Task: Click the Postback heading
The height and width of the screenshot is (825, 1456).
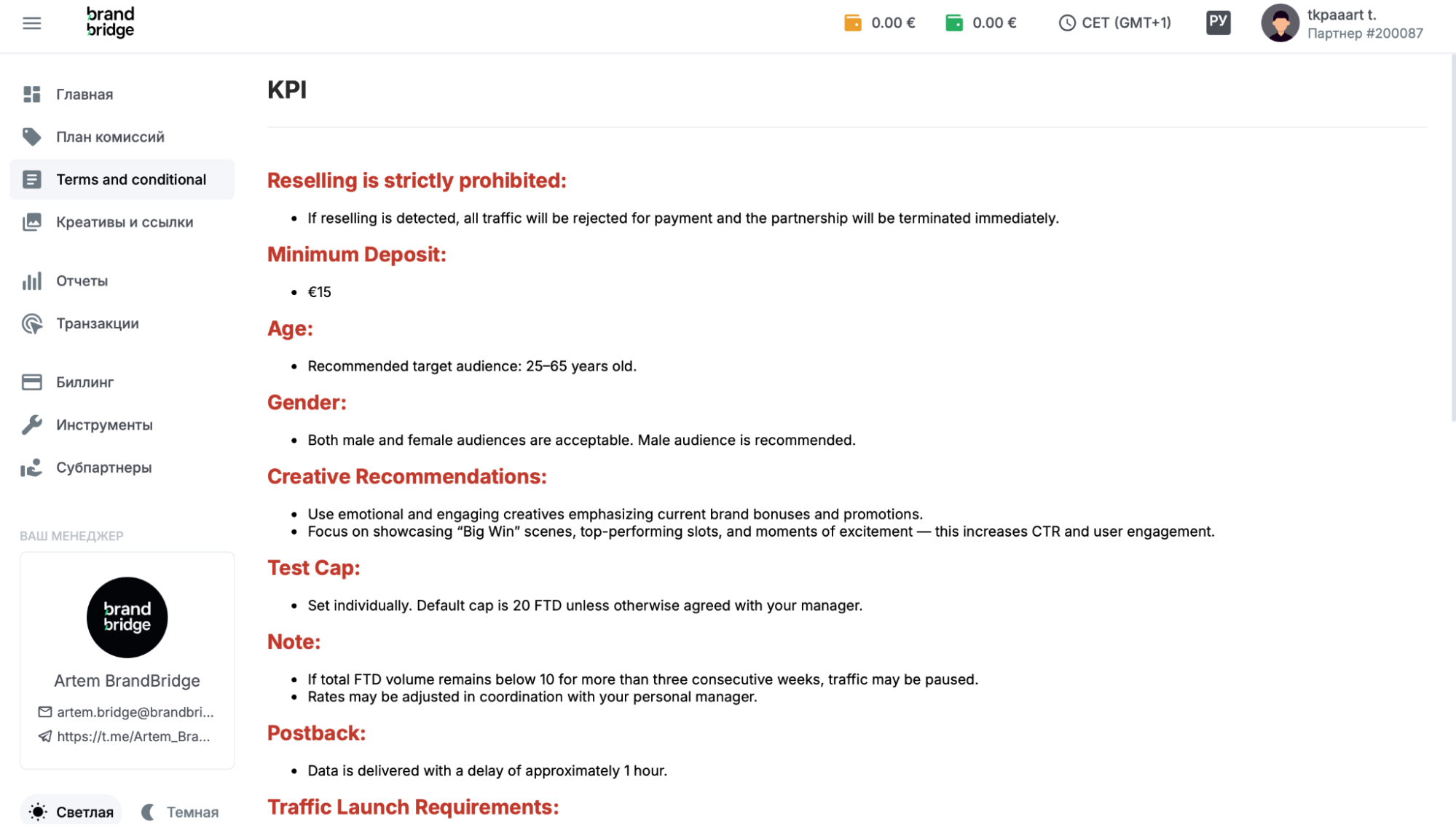Action: [x=316, y=733]
